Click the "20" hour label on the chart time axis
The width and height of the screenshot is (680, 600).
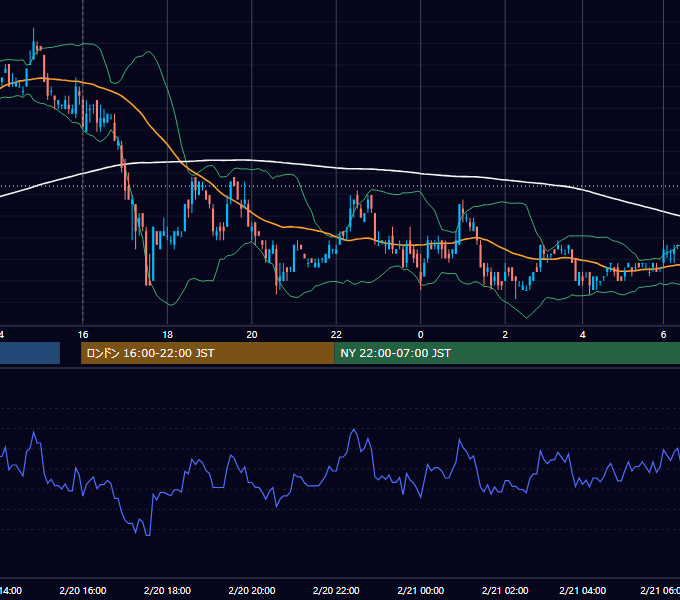tap(252, 335)
